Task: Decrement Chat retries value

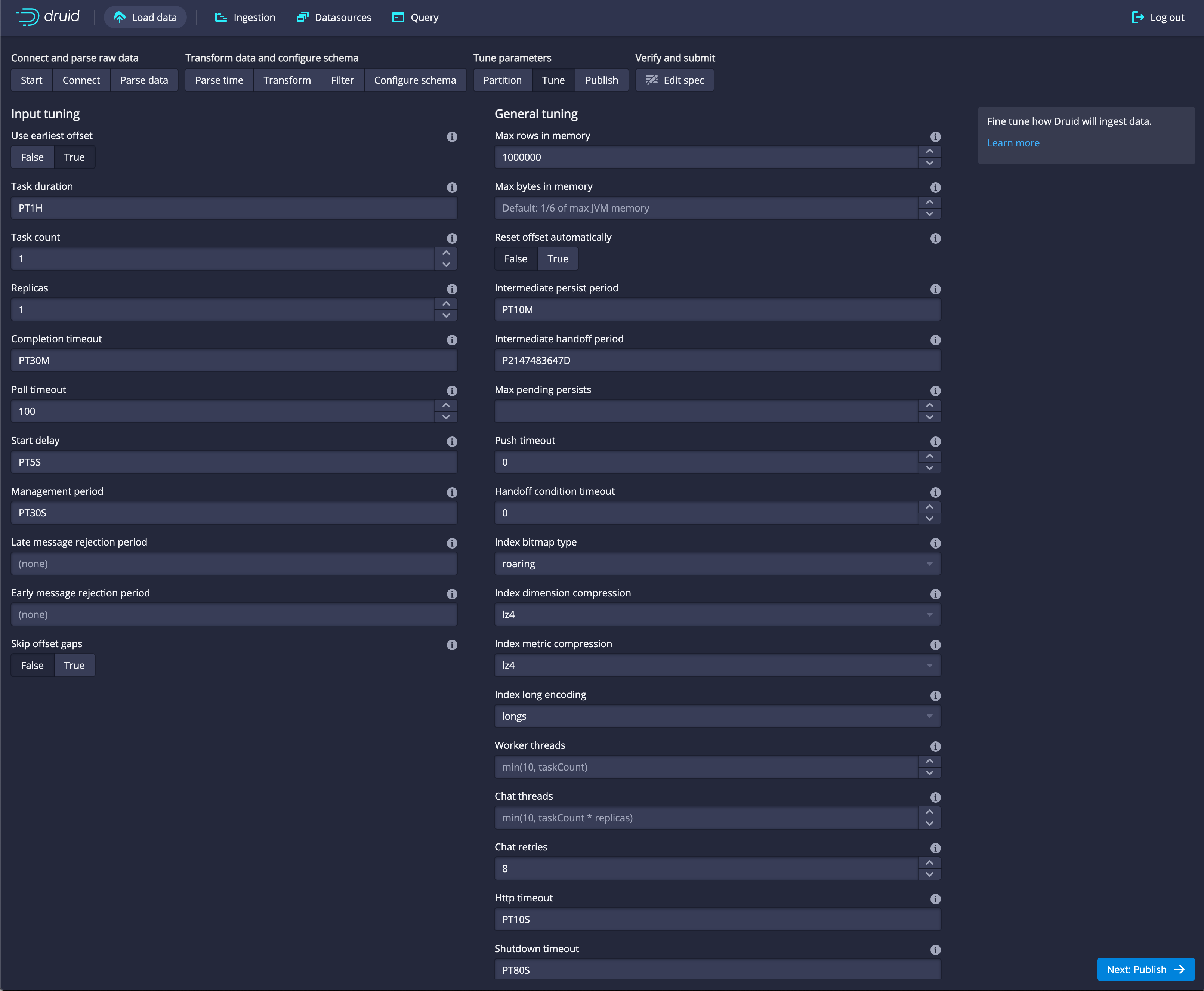Action: click(x=929, y=874)
